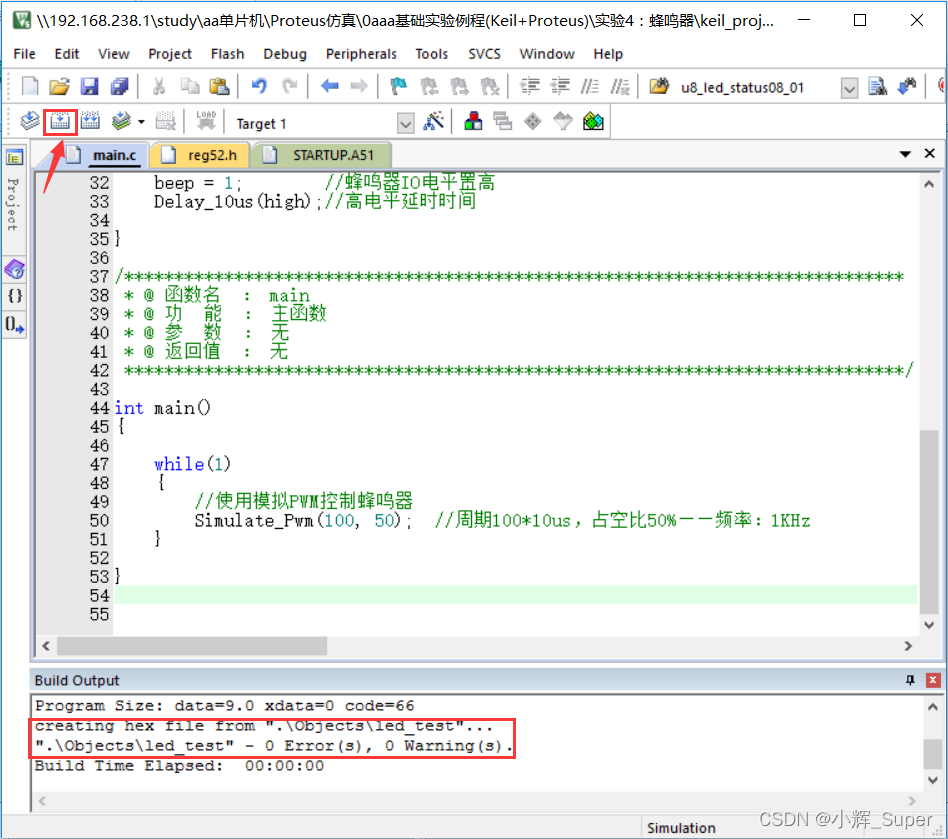
Task: Build target files icon
Action: (60, 121)
